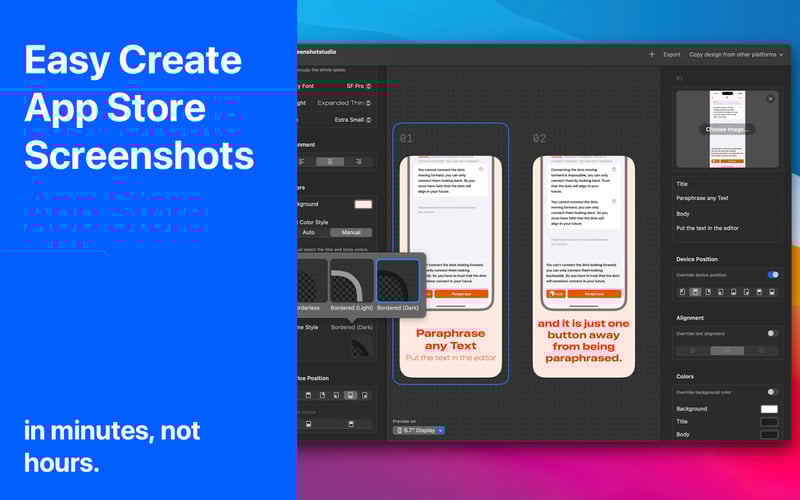Close the chosen image with the X icon
The image size is (800, 500).
pyautogui.click(x=770, y=98)
